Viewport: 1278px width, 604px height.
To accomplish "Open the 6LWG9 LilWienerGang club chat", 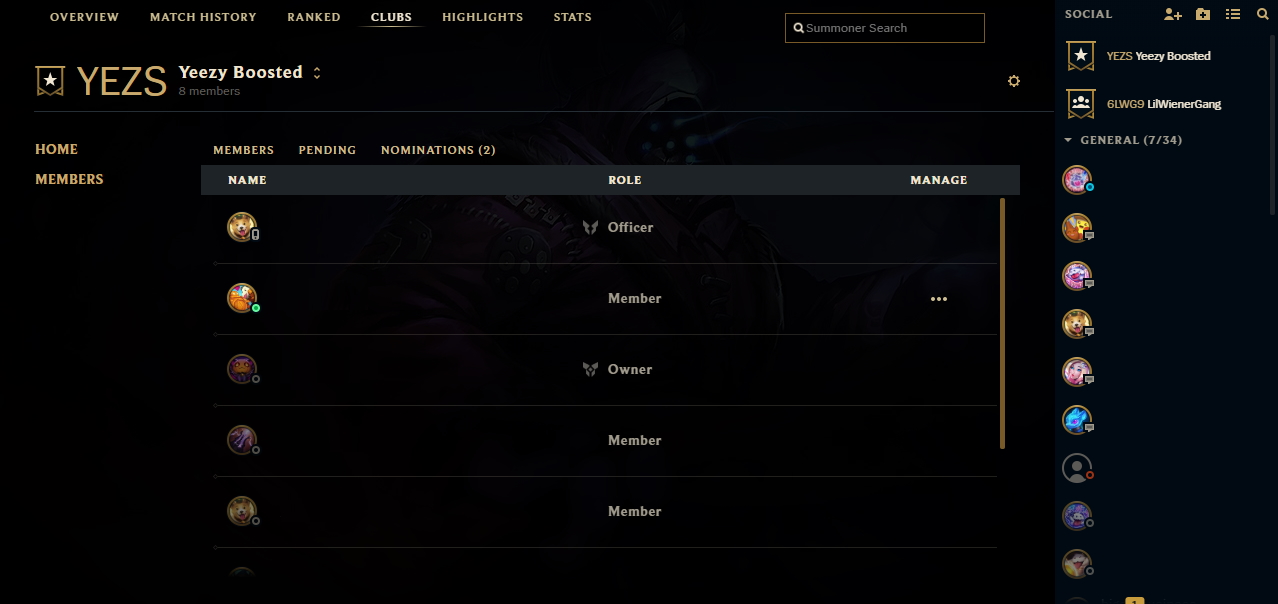I will (x=1163, y=103).
